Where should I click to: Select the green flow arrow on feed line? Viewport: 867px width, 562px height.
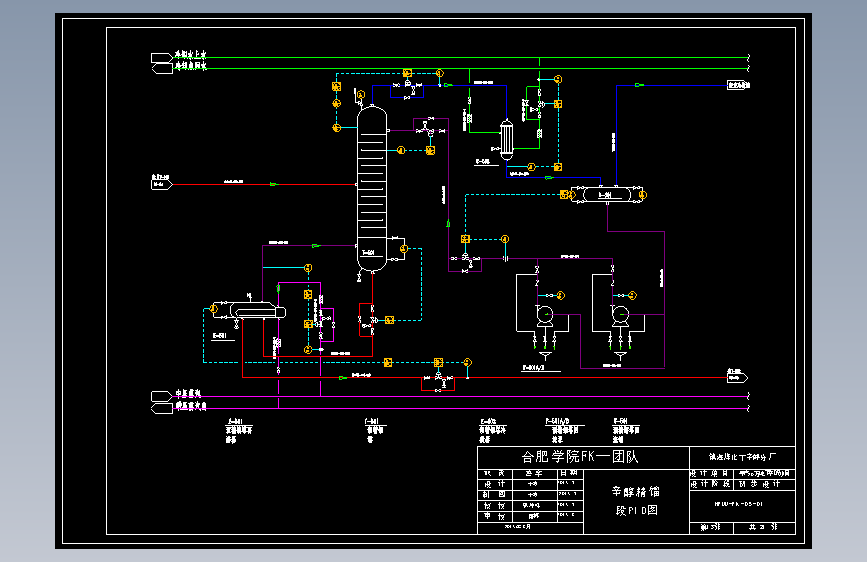point(274,184)
